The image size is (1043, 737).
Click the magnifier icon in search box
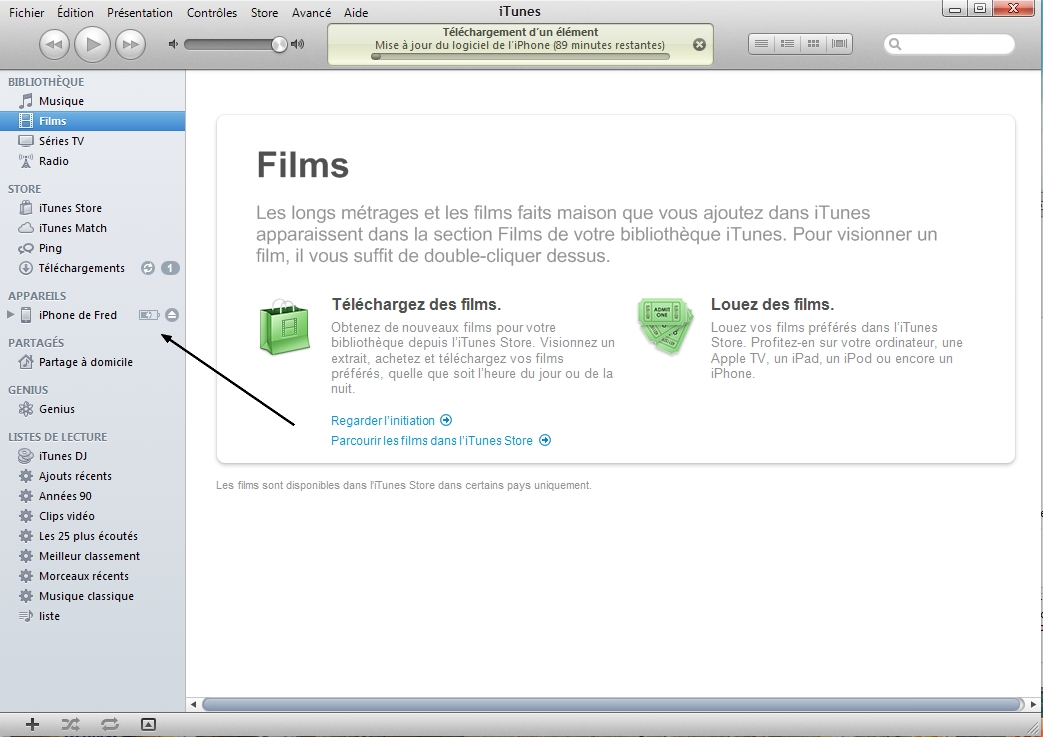(x=895, y=45)
